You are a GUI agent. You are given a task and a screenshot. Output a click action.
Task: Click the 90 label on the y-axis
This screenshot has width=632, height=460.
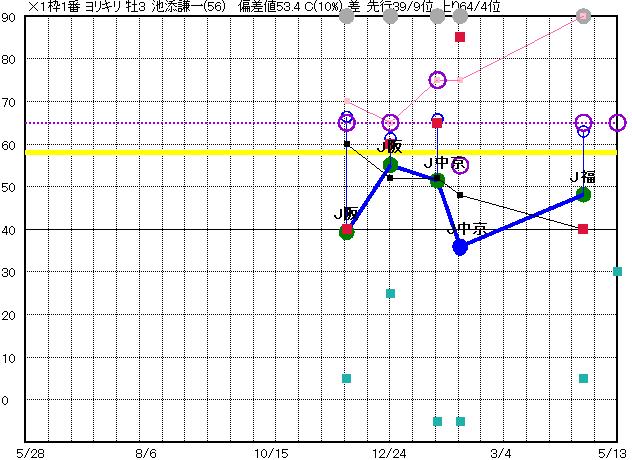point(10,16)
